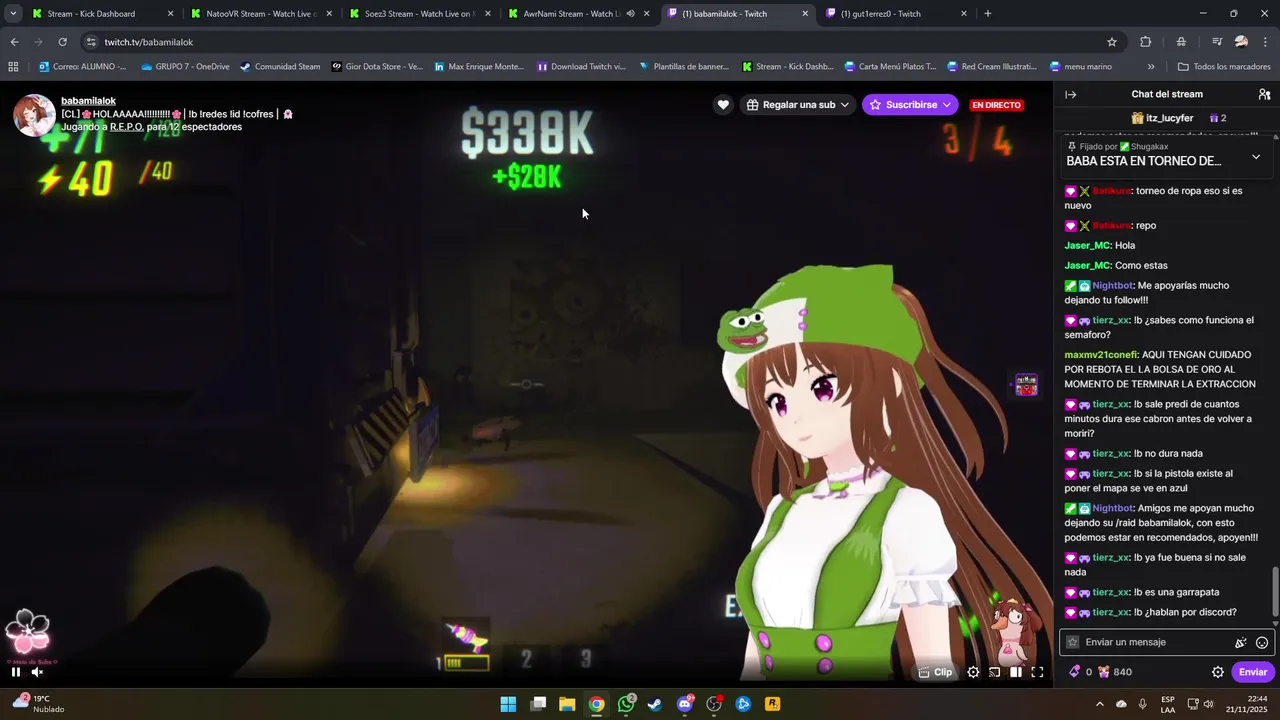This screenshot has width=1280, height=720.
Task: Enter fullscreen mode on player
Action: (x=1037, y=672)
